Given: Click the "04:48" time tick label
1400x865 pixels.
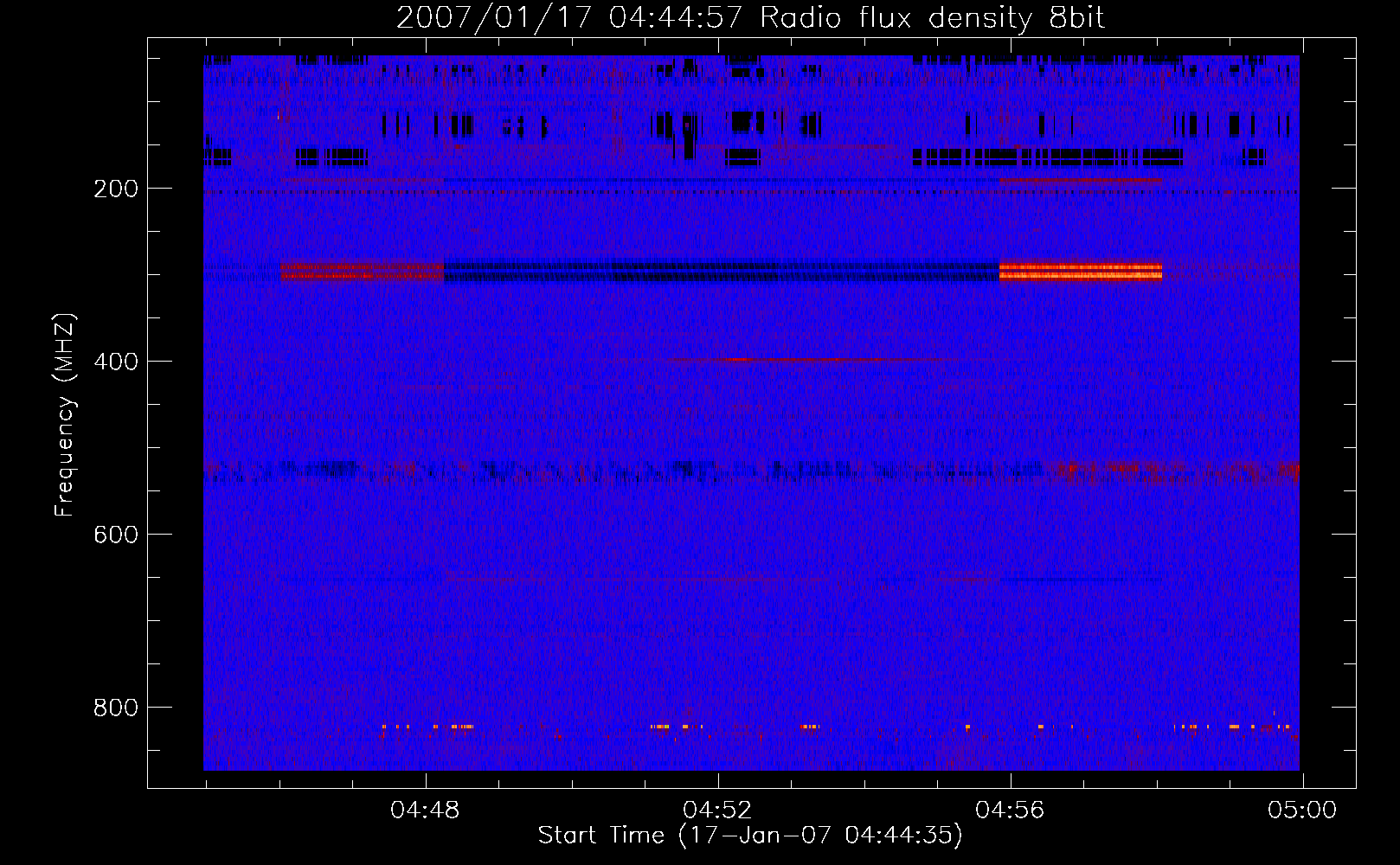Looking at the screenshot, I should click(425, 811).
